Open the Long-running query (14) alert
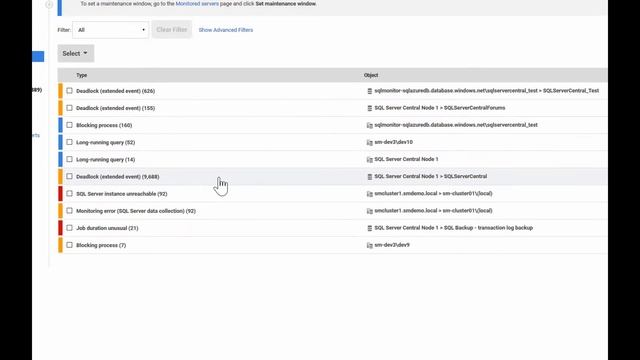This screenshot has height=360, width=640. click(x=106, y=160)
